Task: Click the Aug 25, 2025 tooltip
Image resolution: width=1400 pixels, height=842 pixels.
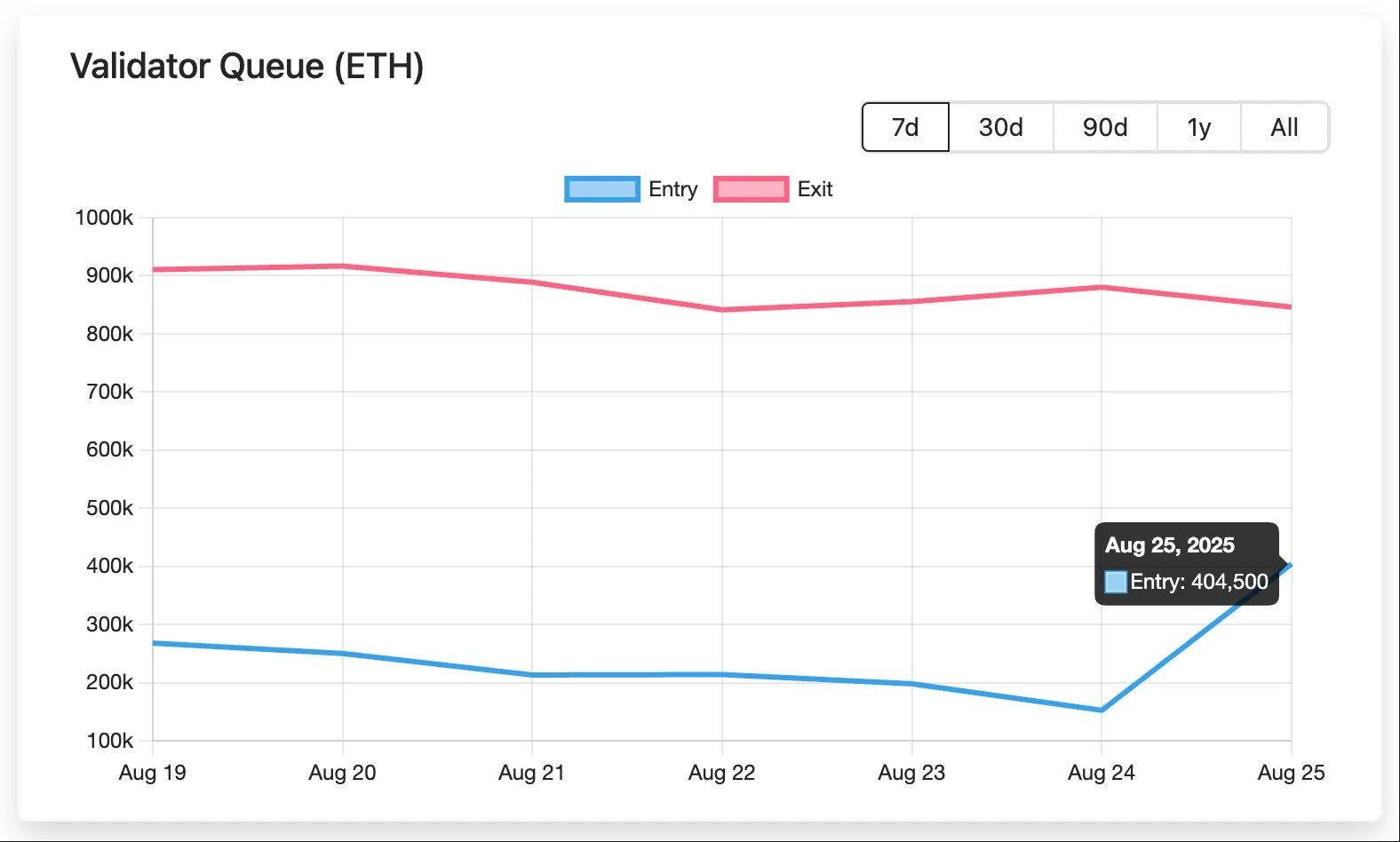Action: coord(1186,563)
